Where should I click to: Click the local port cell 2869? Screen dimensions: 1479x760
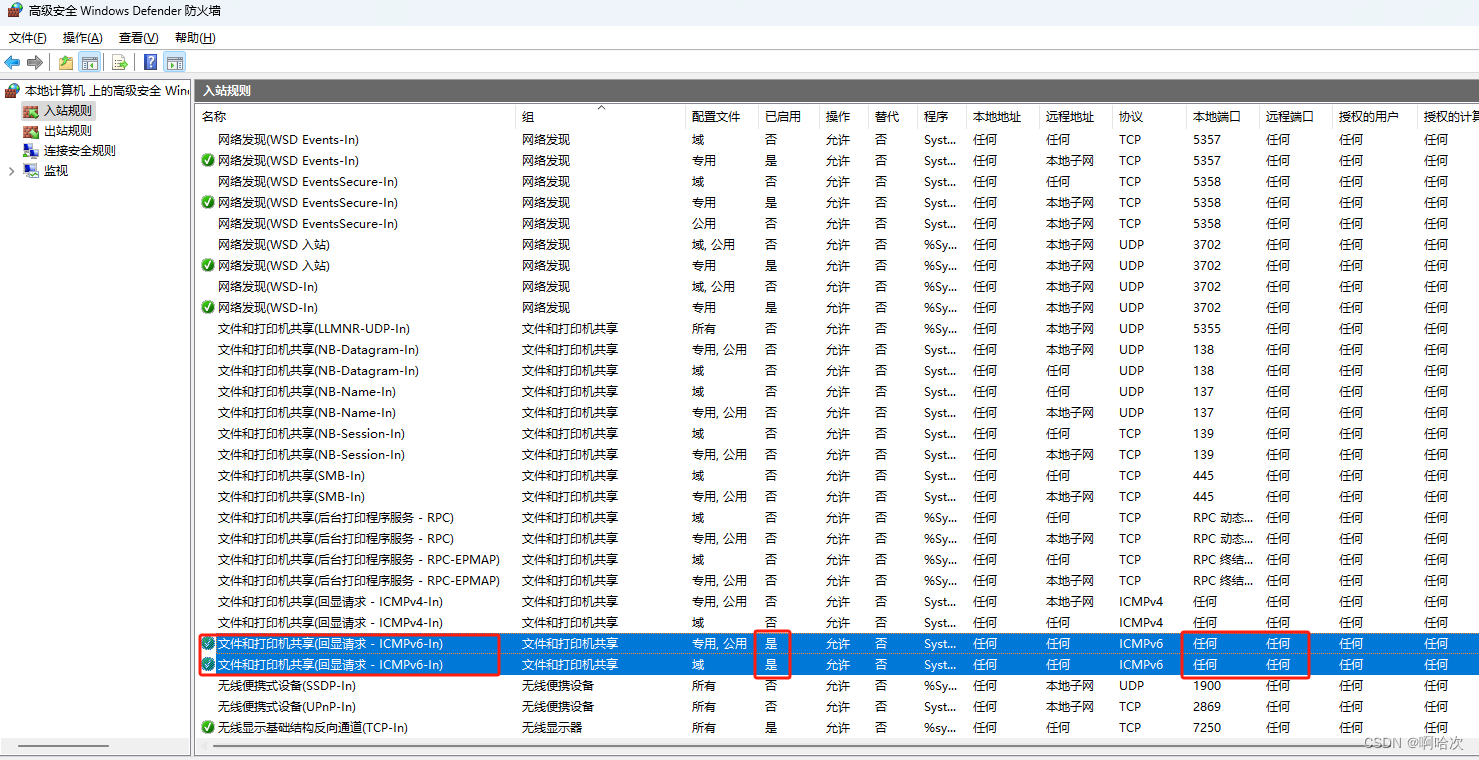coord(1207,706)
